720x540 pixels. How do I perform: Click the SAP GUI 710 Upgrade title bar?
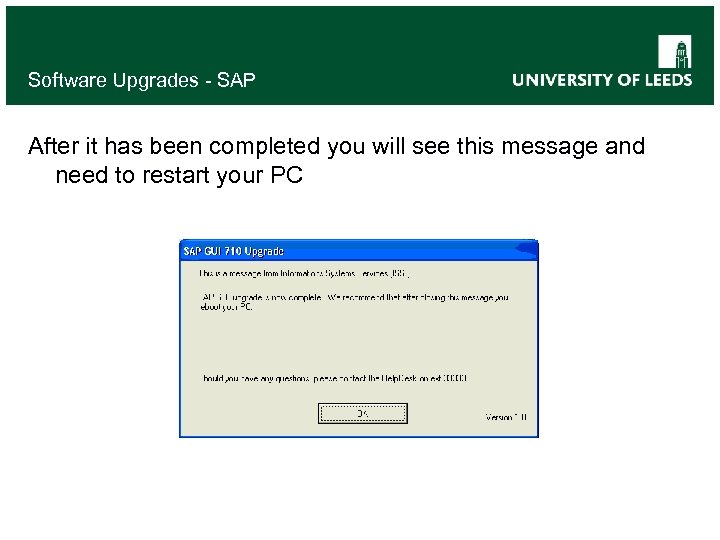(358, 251)
